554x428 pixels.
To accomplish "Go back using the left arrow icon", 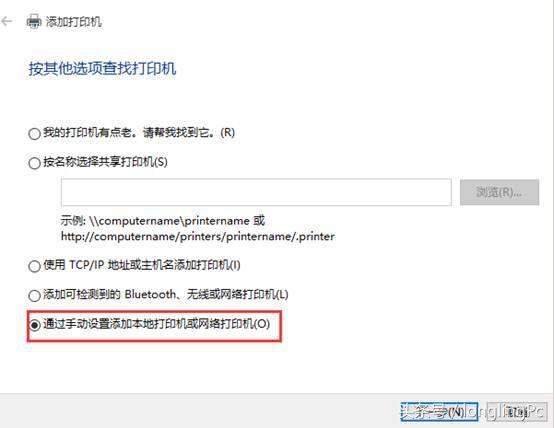I will click(x=7, y=22).
